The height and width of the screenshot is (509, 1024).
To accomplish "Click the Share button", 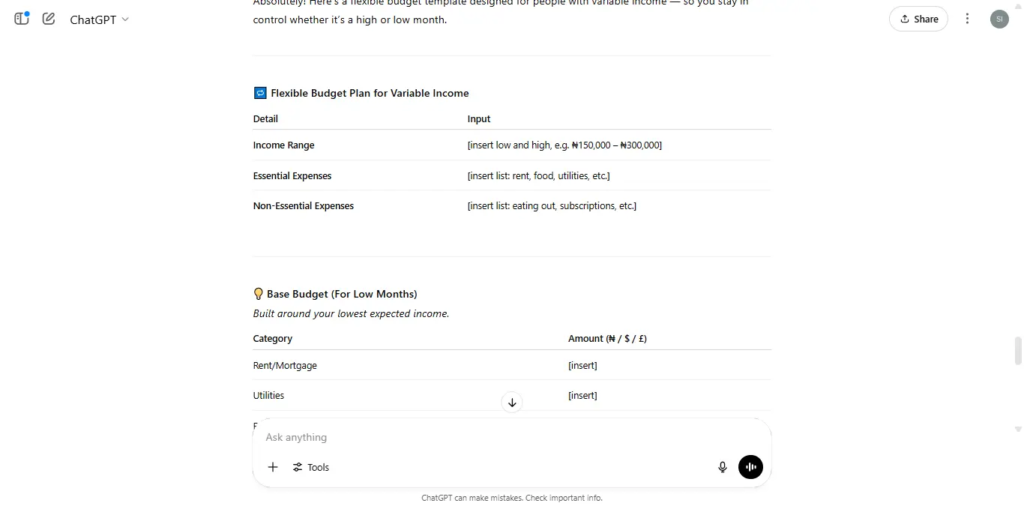I will pos(918,19).
